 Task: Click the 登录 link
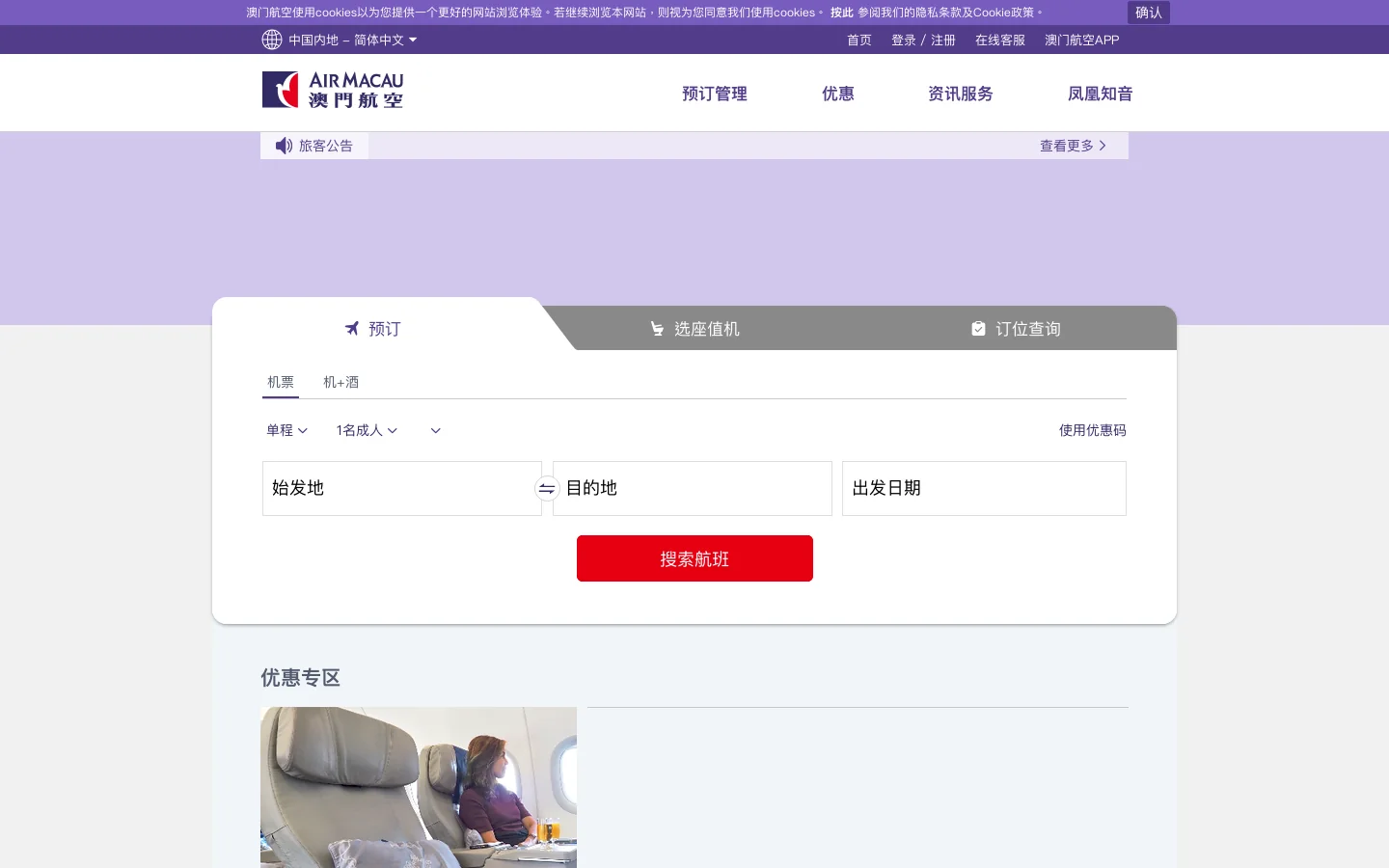904,40
